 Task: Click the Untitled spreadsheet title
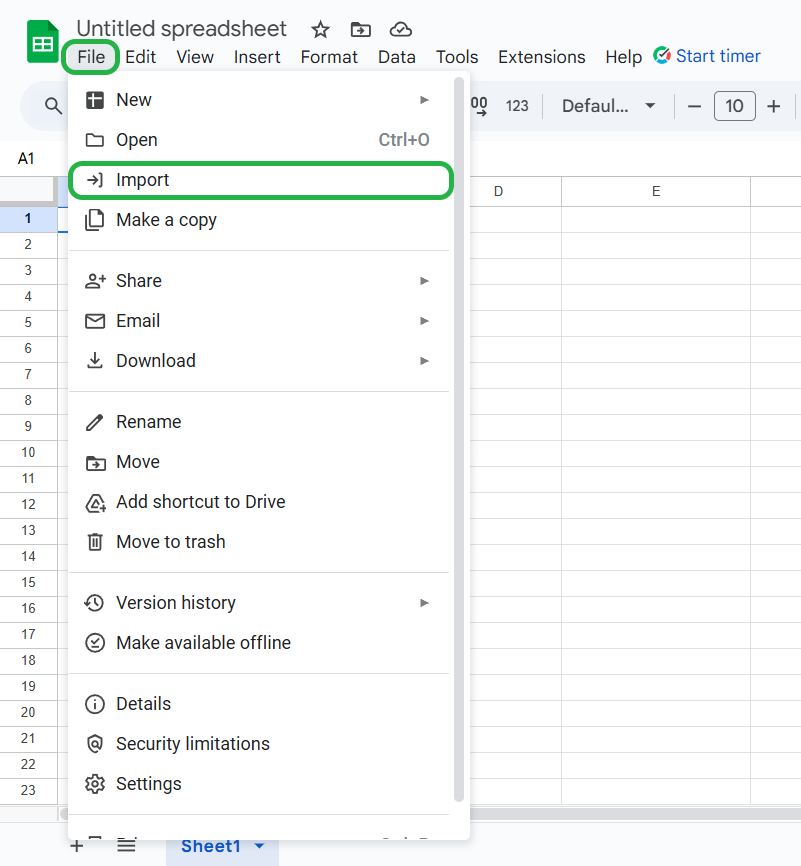point(181,29)
